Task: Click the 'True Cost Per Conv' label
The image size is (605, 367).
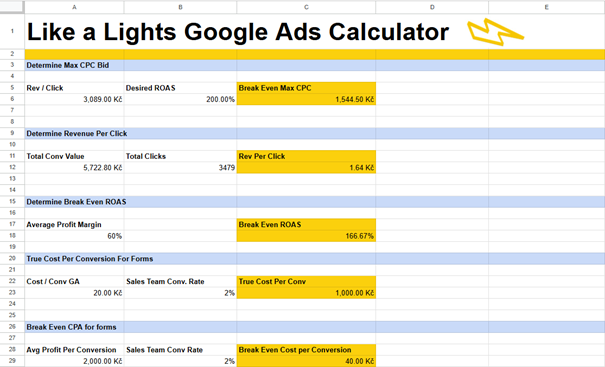Action: point(272,281)
